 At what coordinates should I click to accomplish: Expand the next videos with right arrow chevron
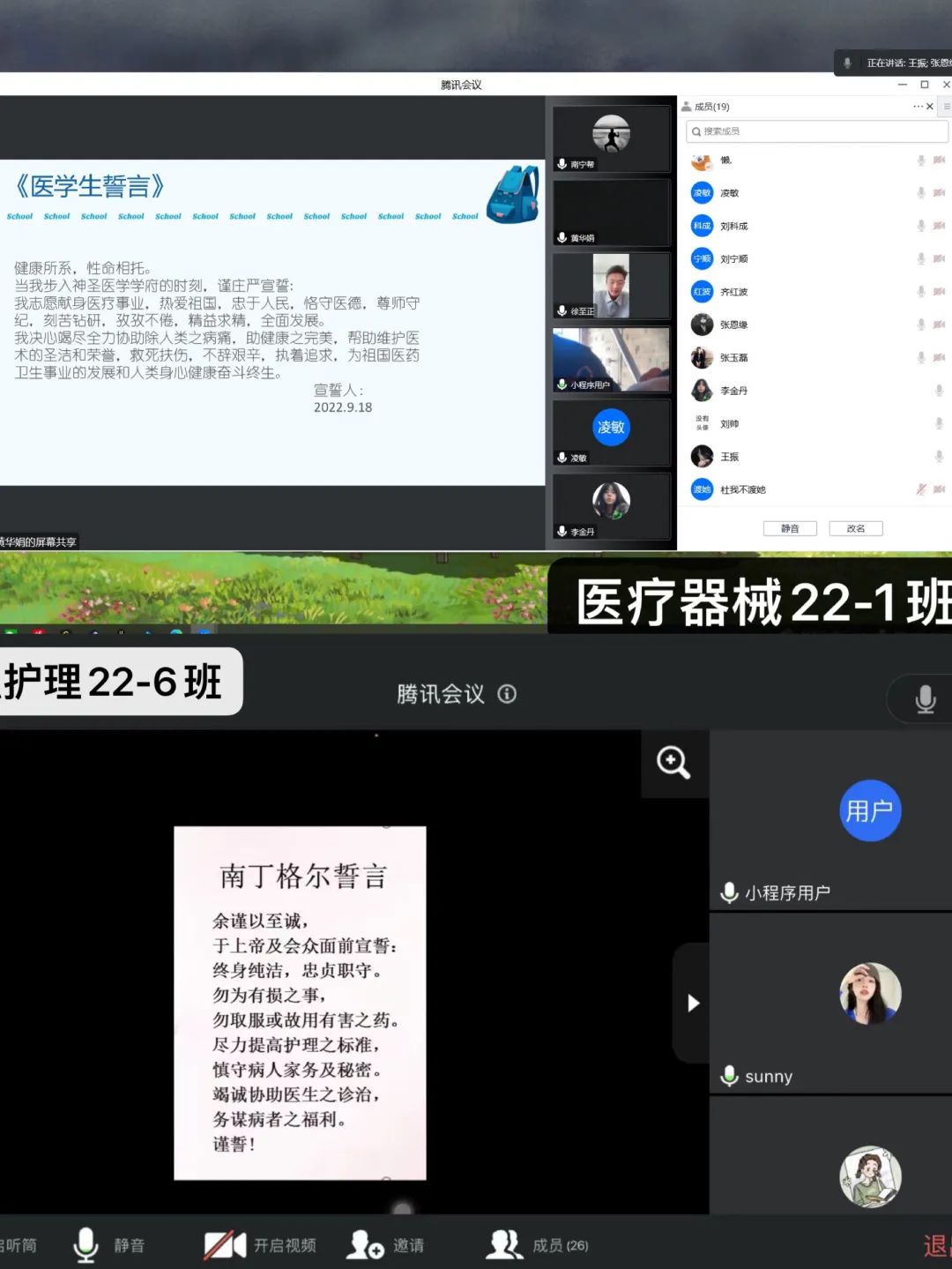pyautogui.click(x=693, y=1003)
